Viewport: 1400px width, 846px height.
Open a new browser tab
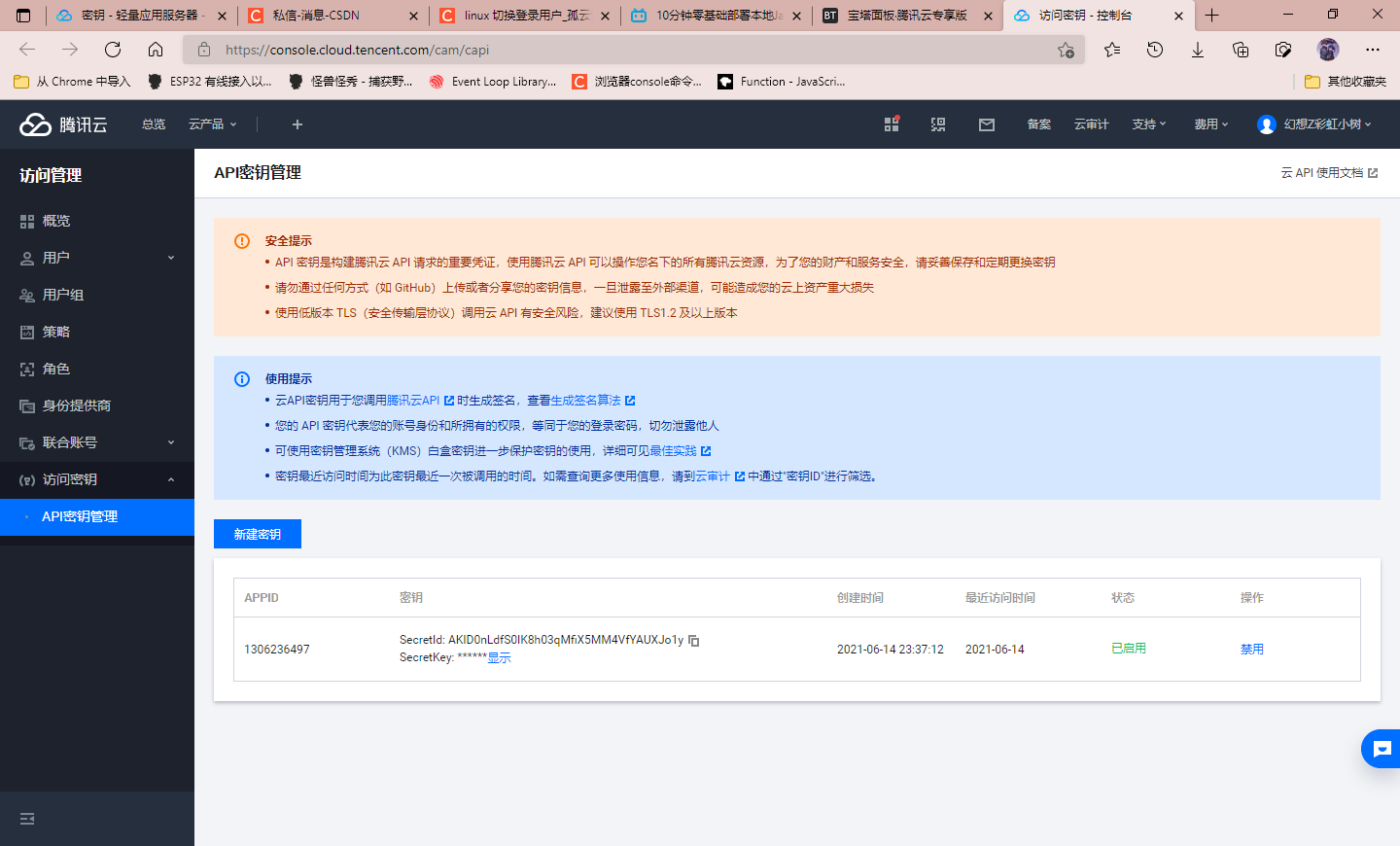click(x=1211, y=16)
